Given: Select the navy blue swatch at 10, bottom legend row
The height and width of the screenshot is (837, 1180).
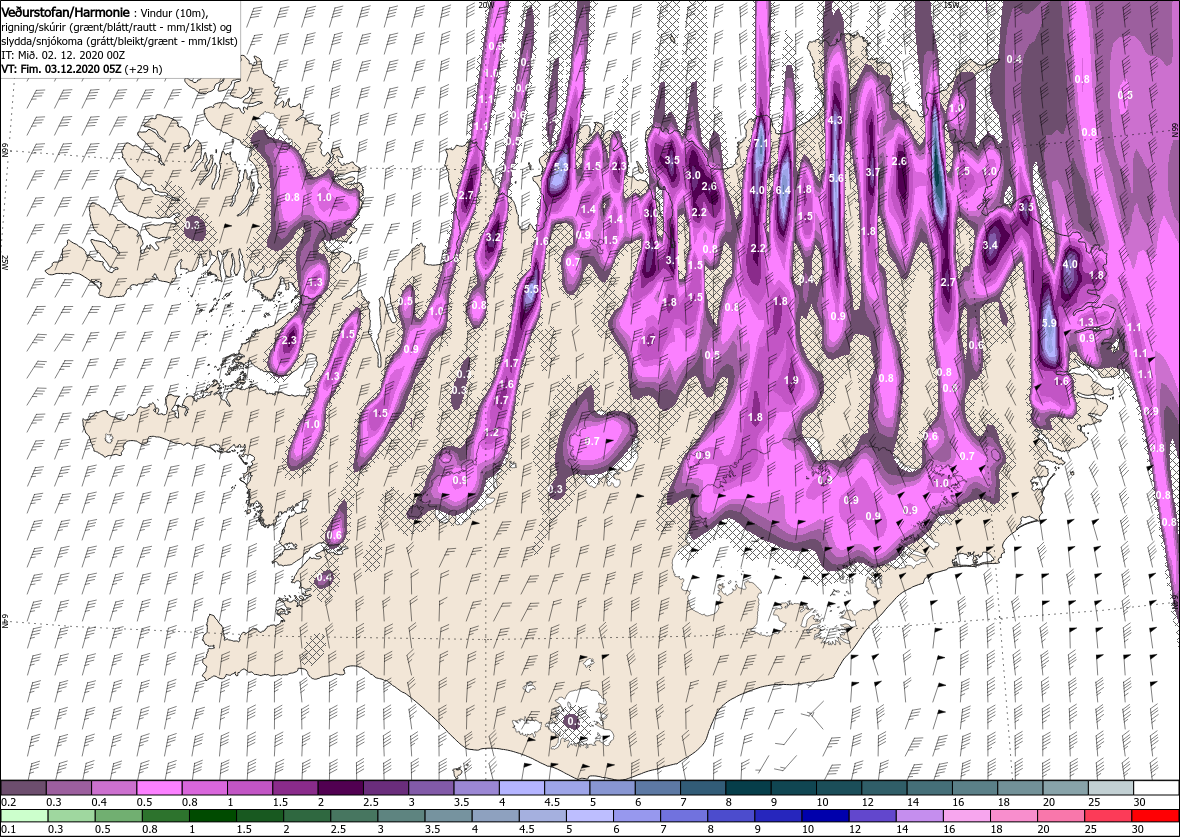Looking at the screenshot, I should [x=826, y=816].
